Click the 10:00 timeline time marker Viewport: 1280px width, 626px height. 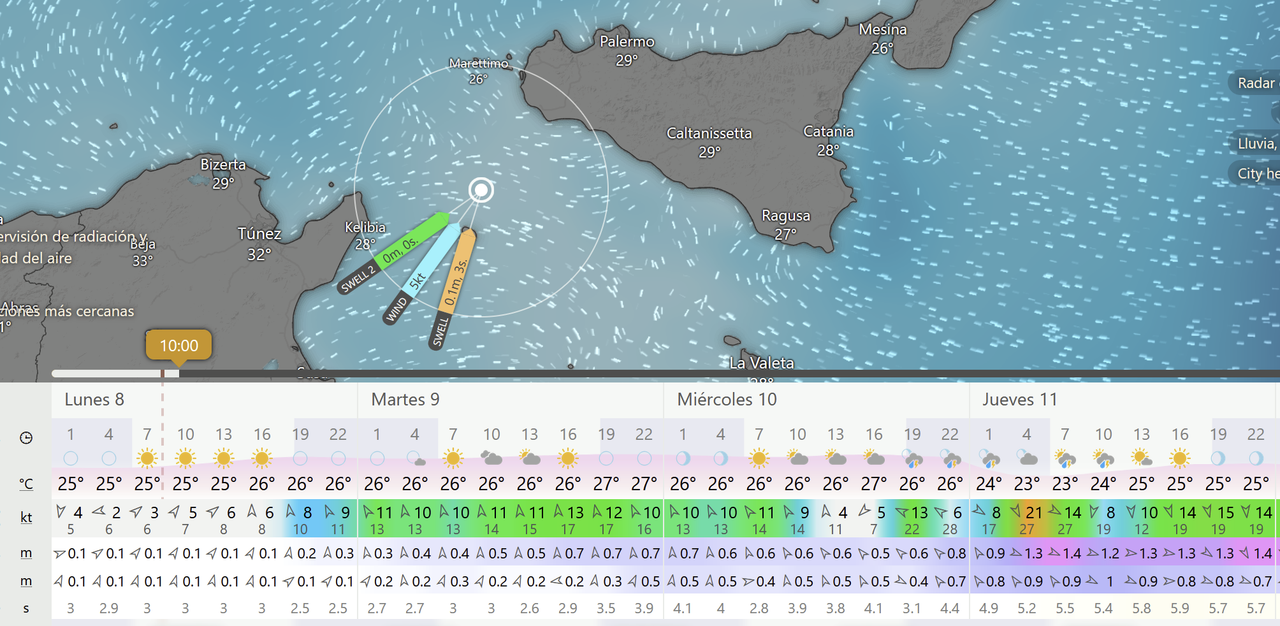pyautogui.click(x=178, y=346)
